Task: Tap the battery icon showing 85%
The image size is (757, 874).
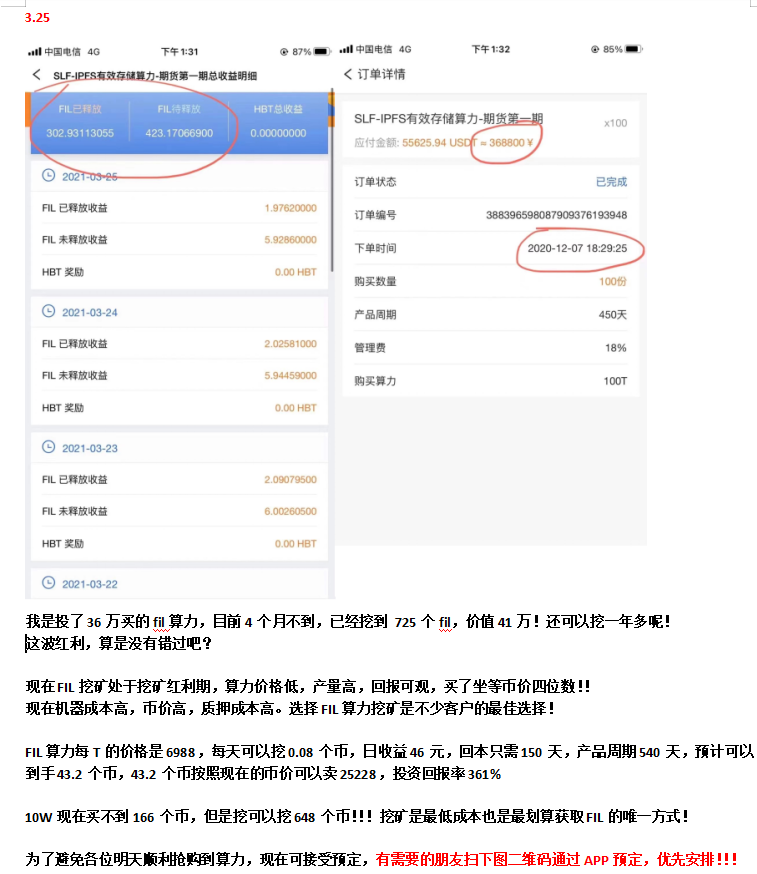Action: coord(634,49)
